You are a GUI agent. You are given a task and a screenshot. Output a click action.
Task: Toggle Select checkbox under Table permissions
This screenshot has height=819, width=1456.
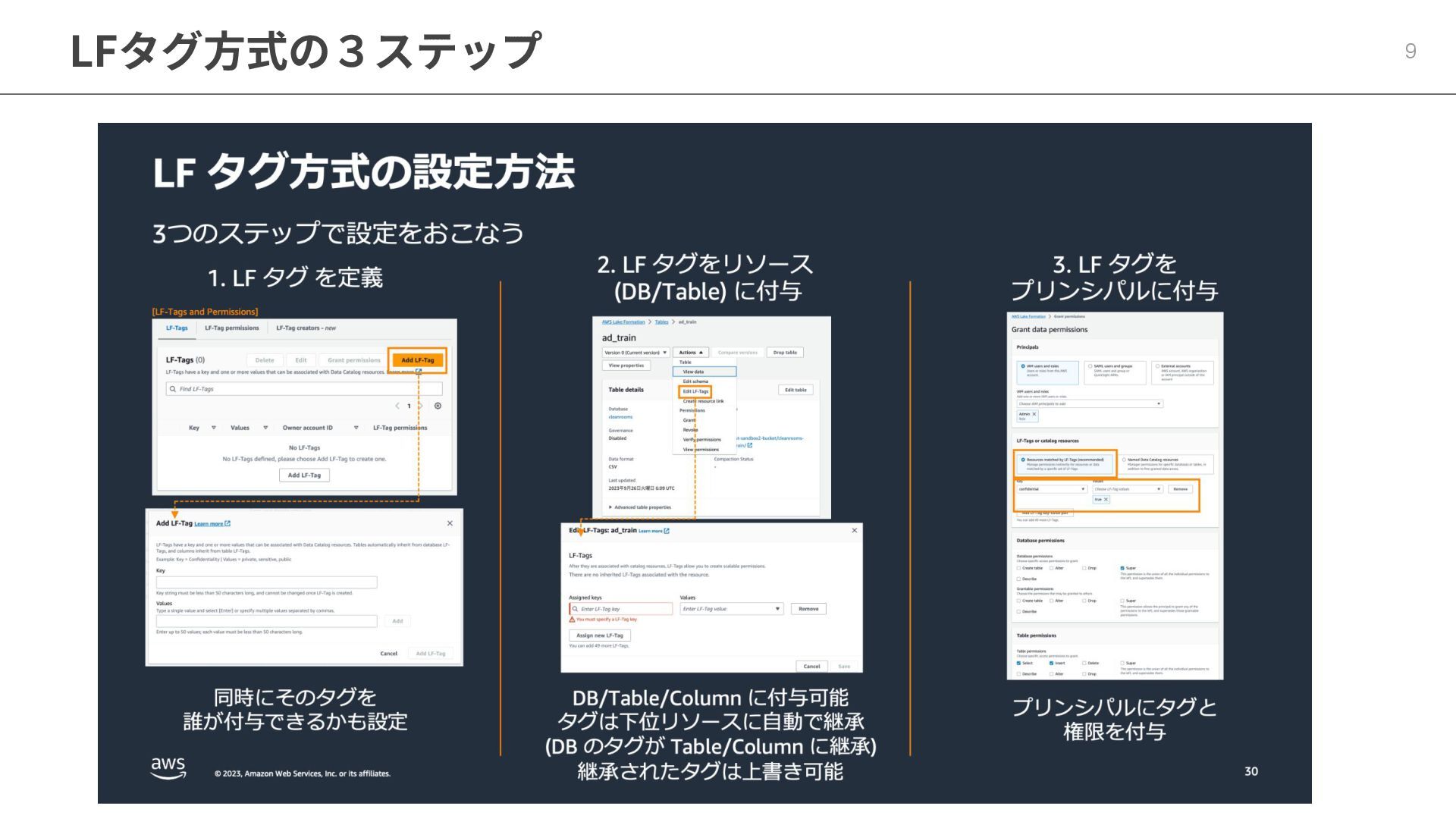[1018, 663]
